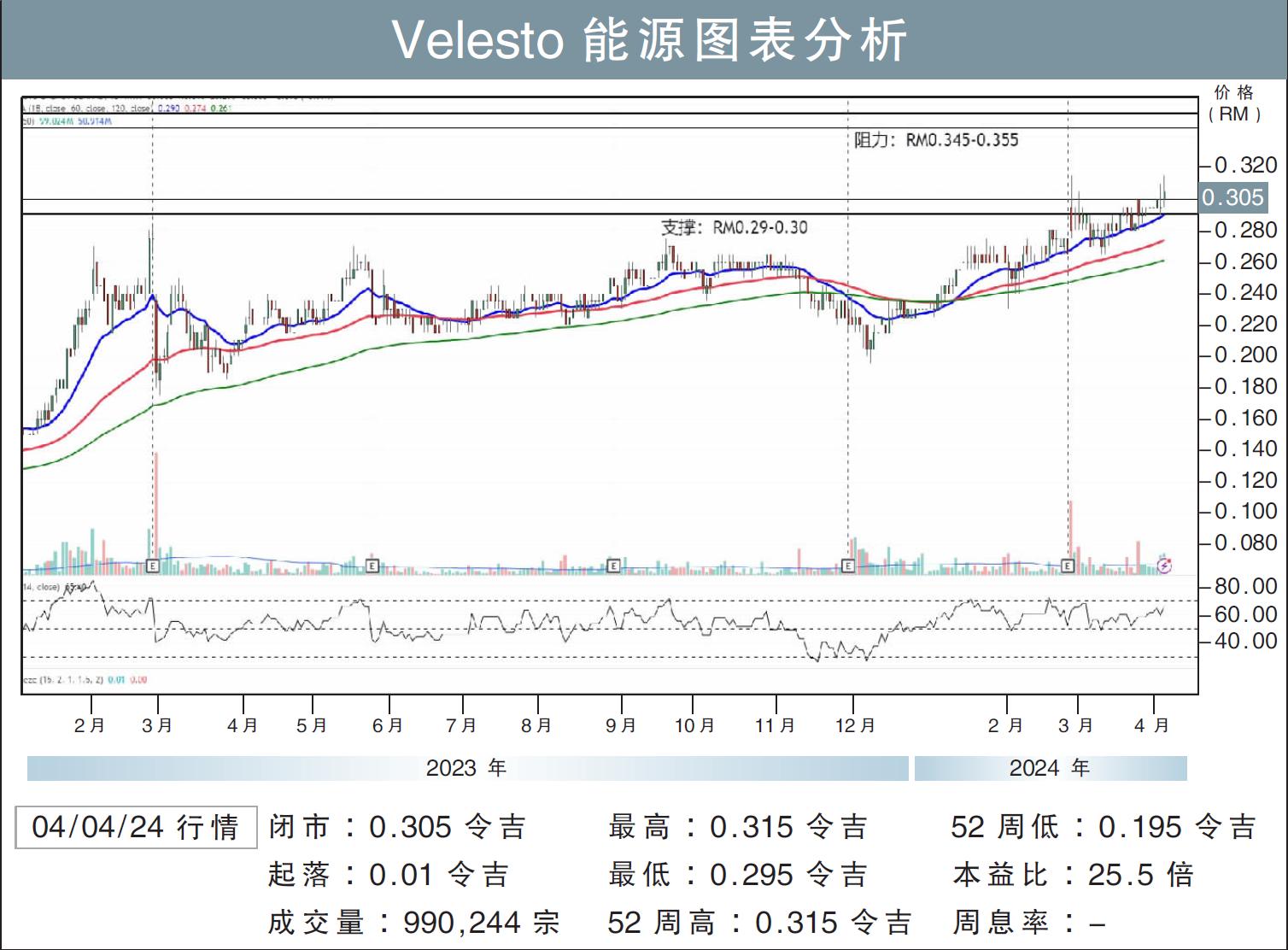Click the 6月 month label

tap(388, 725)
